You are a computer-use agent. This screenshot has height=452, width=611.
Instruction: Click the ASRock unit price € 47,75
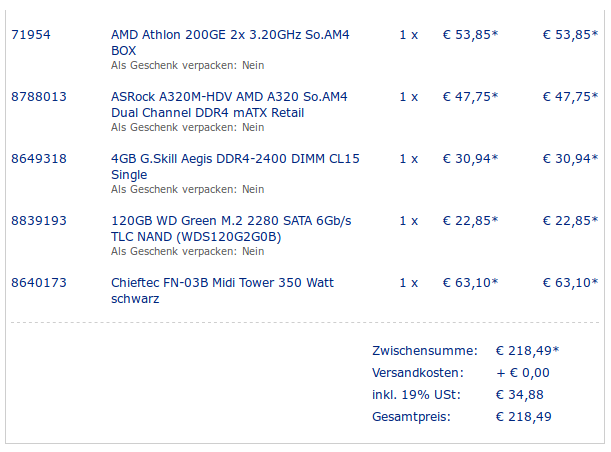coord(470,97)
